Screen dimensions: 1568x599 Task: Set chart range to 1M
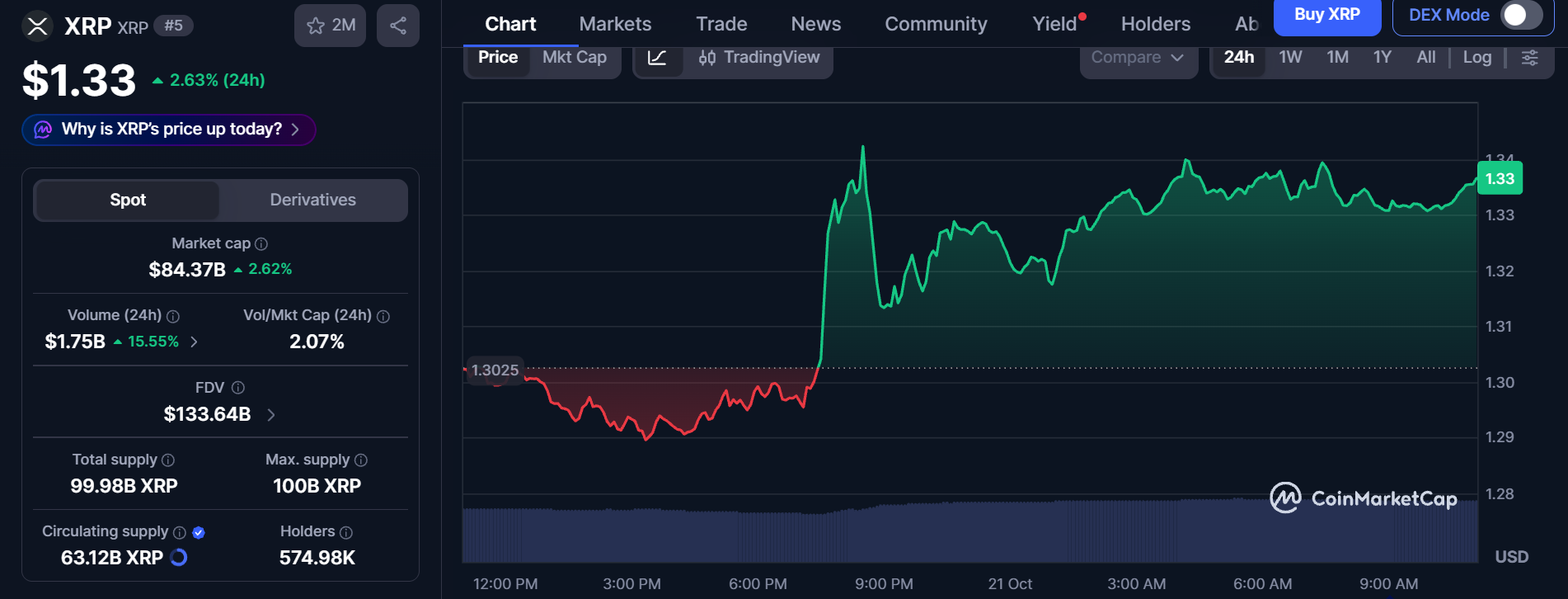point(1337,58)
